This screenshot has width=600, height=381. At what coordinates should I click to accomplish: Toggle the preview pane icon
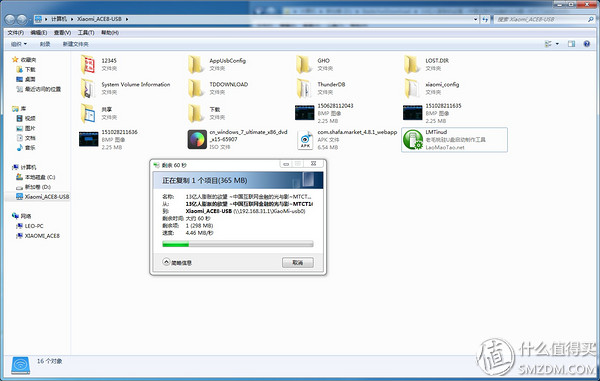571,44
